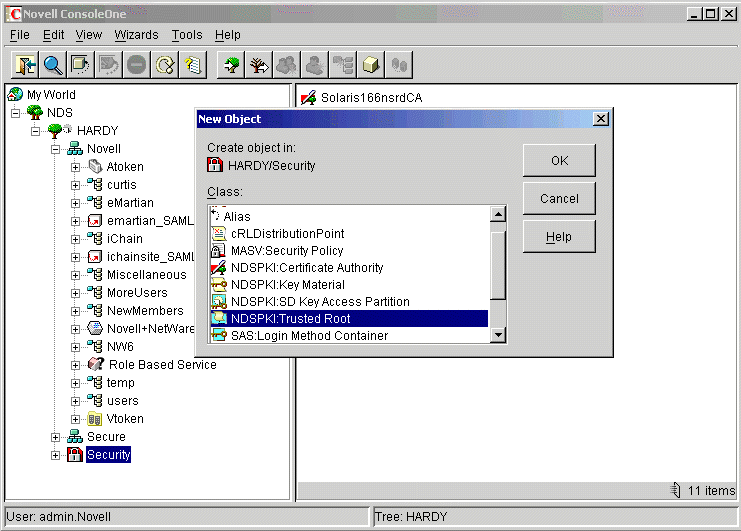741x531 pixels.
Task: Click the Security container red icon in tree
Action: pos(75,454)
